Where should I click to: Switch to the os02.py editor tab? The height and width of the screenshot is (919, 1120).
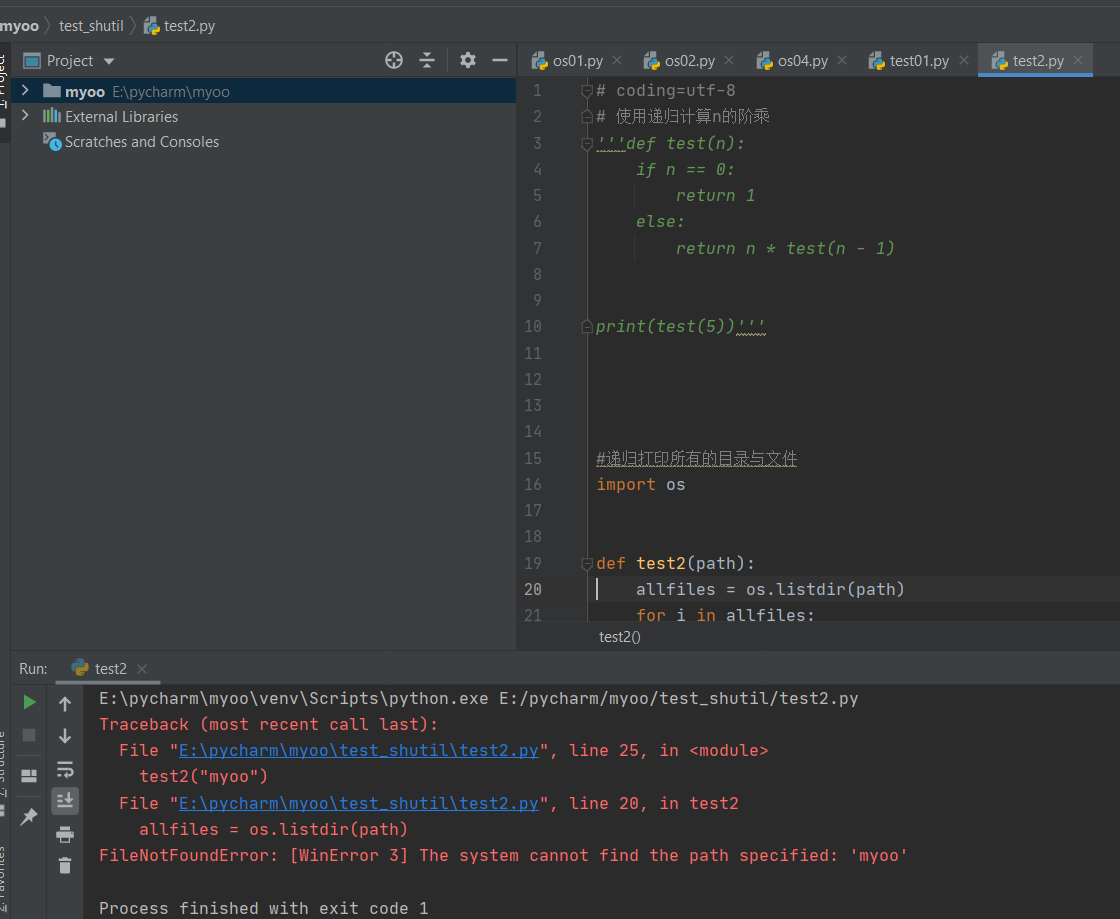coord(689,61)
